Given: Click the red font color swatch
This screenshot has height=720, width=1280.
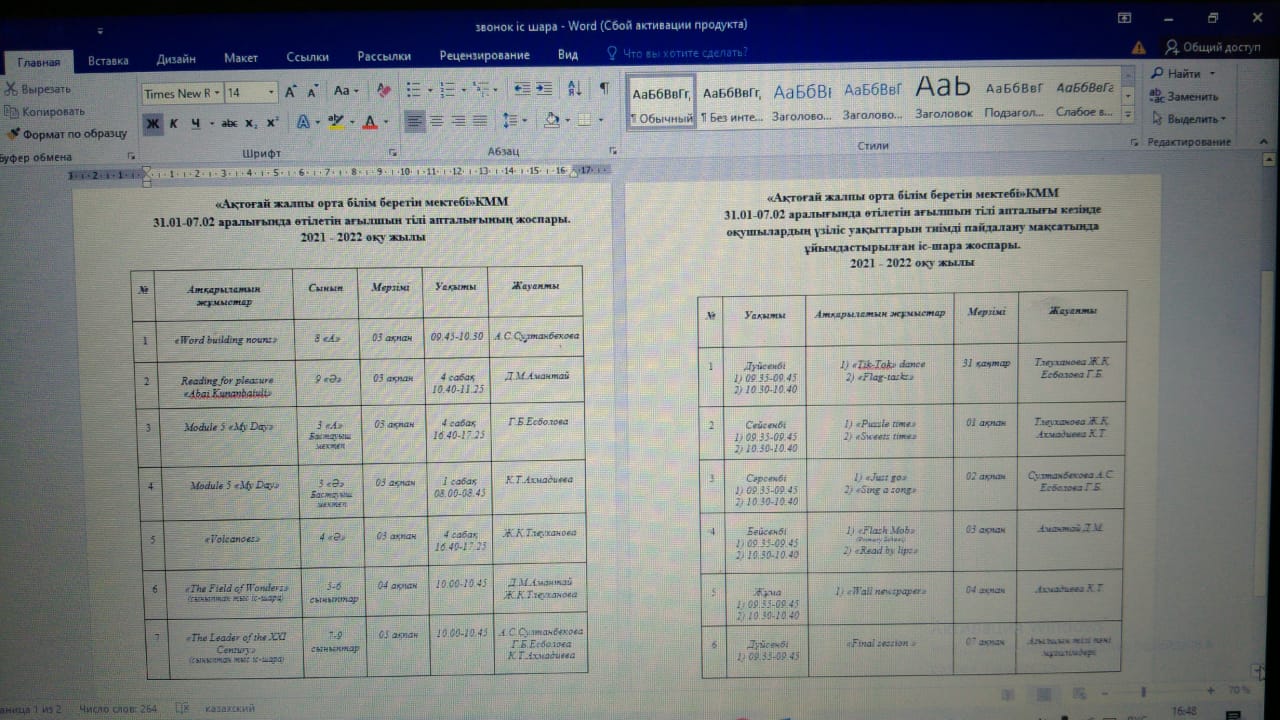Looking at the screenshot, I should [370, 122].
